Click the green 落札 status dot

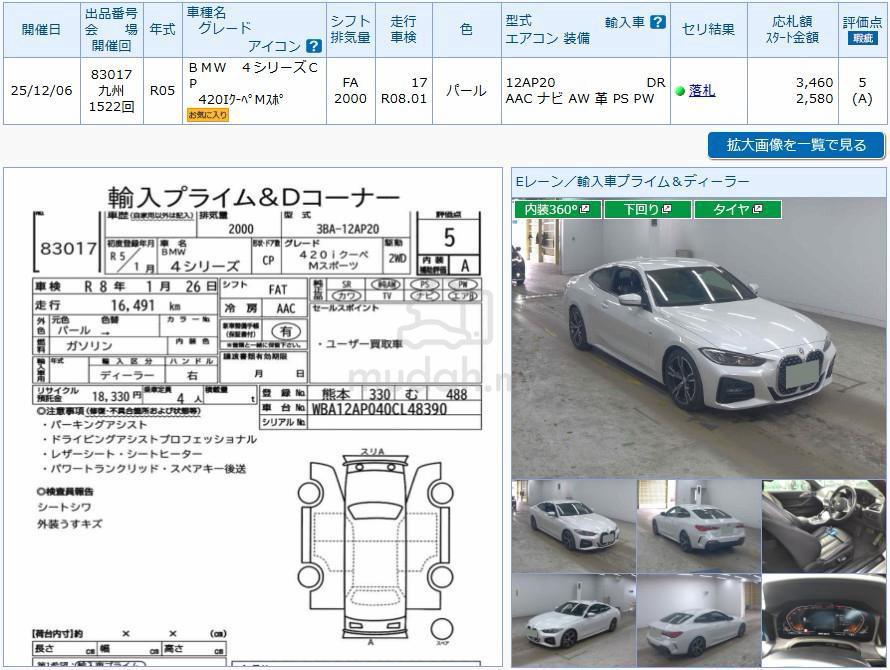click(x=680, y=91)
